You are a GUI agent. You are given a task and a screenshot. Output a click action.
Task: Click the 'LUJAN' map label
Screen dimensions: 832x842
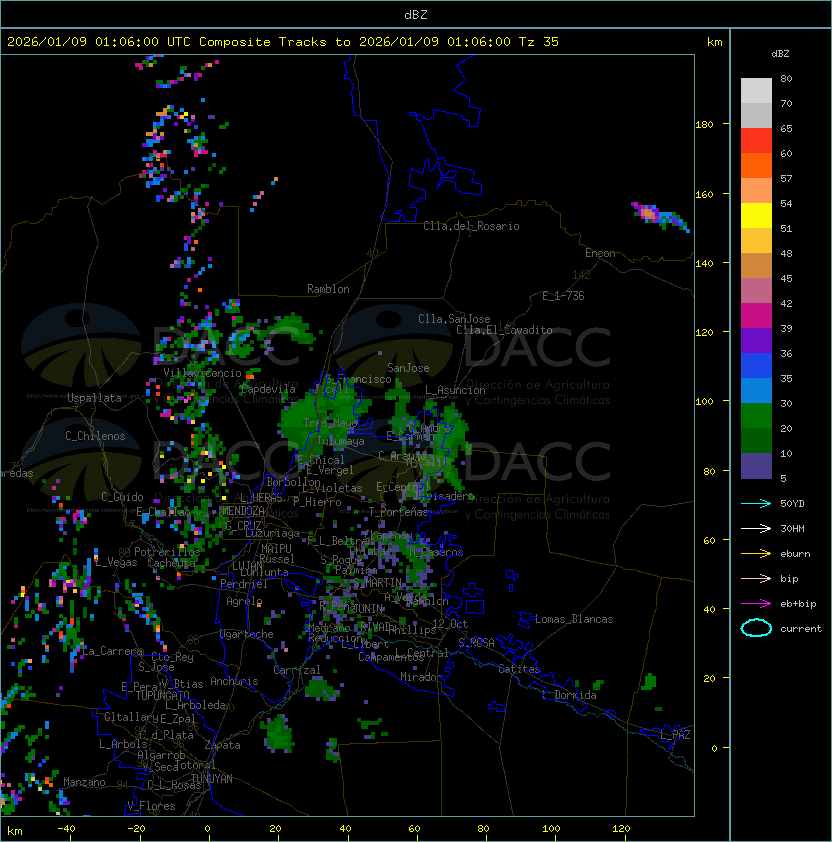(x=247, y=567)
